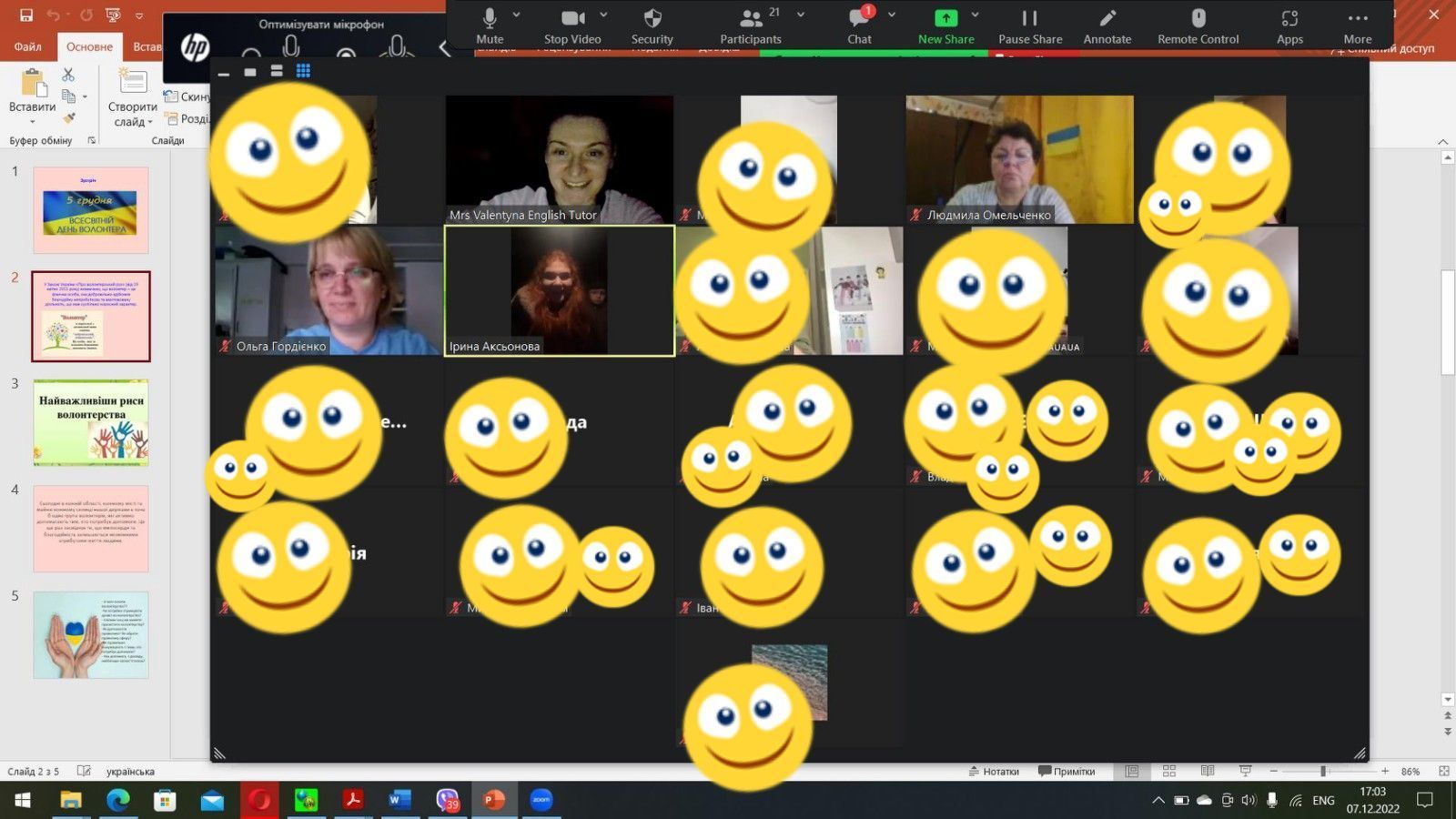Select the Format Painter brush

point(68,118)
